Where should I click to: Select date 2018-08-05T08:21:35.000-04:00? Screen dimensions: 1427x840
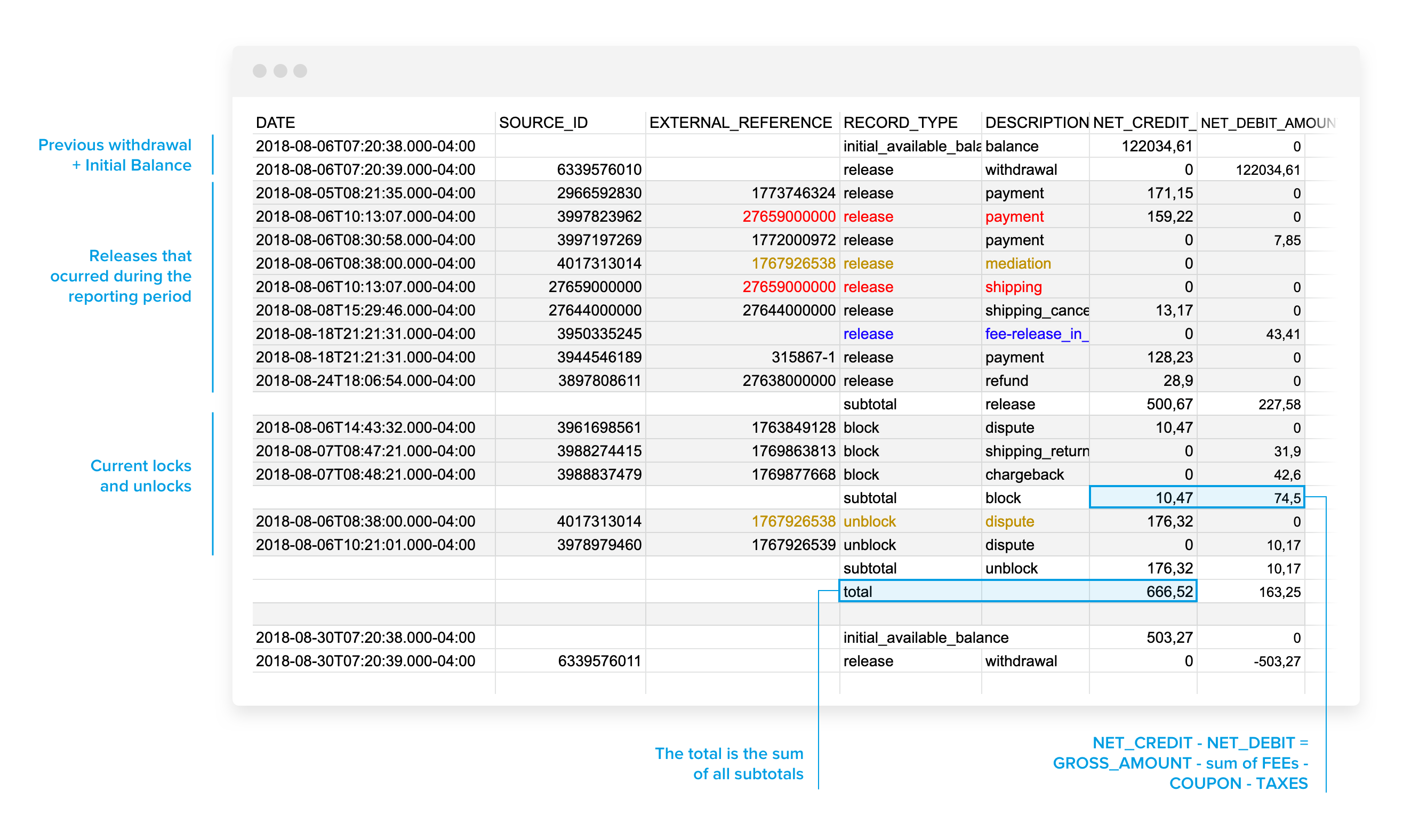[x=365, y=193]
